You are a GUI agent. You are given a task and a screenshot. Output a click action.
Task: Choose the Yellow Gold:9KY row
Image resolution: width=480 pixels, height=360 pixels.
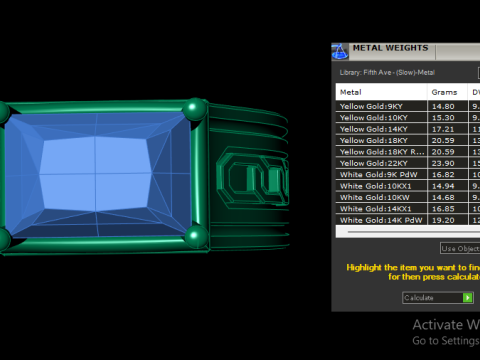click(x=408, y=106)
